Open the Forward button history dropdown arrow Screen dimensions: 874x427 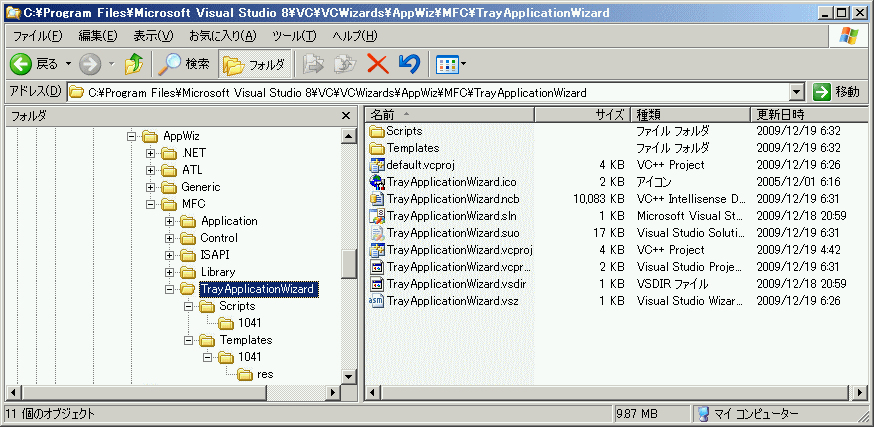tap(111, 65)
